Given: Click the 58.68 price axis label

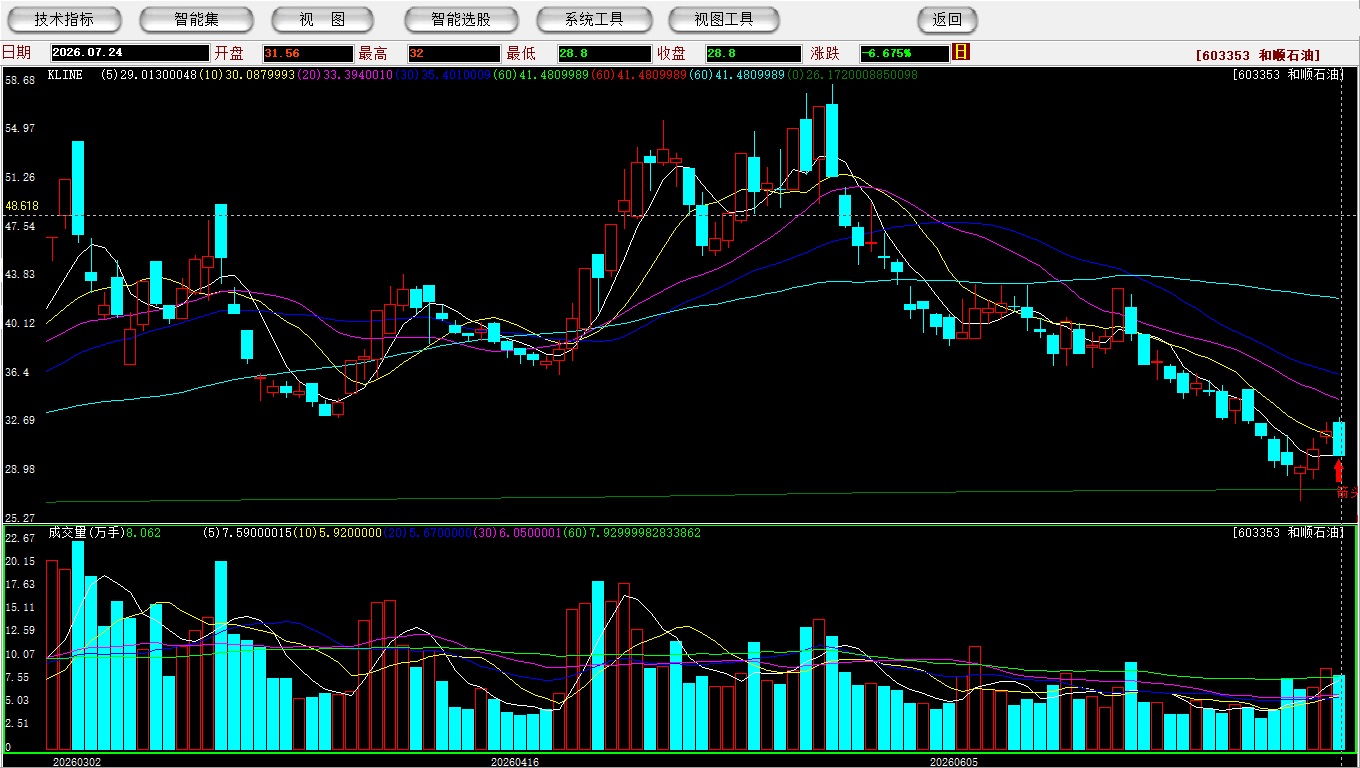Looking at the screenshot, I should tap(20, 80).
